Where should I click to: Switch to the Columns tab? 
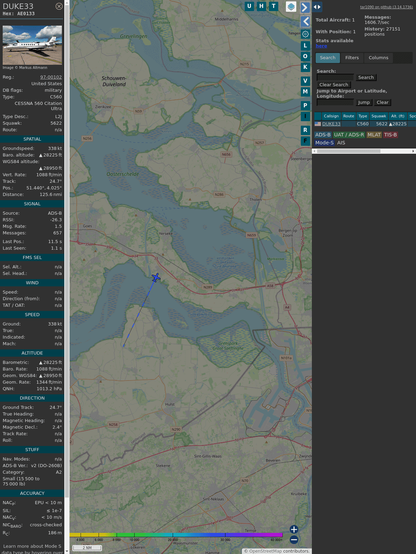tap(379, 58)
